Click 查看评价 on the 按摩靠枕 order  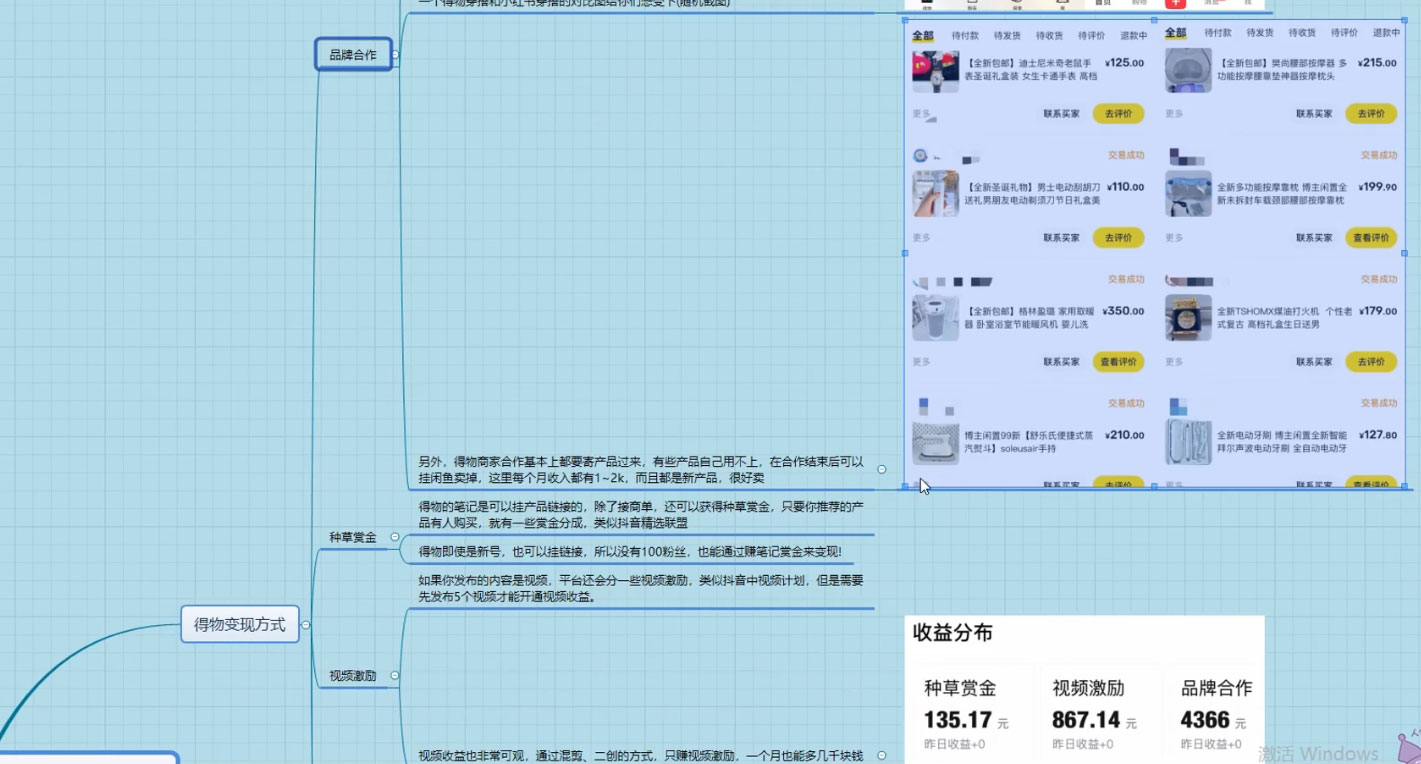(1370, 238)
